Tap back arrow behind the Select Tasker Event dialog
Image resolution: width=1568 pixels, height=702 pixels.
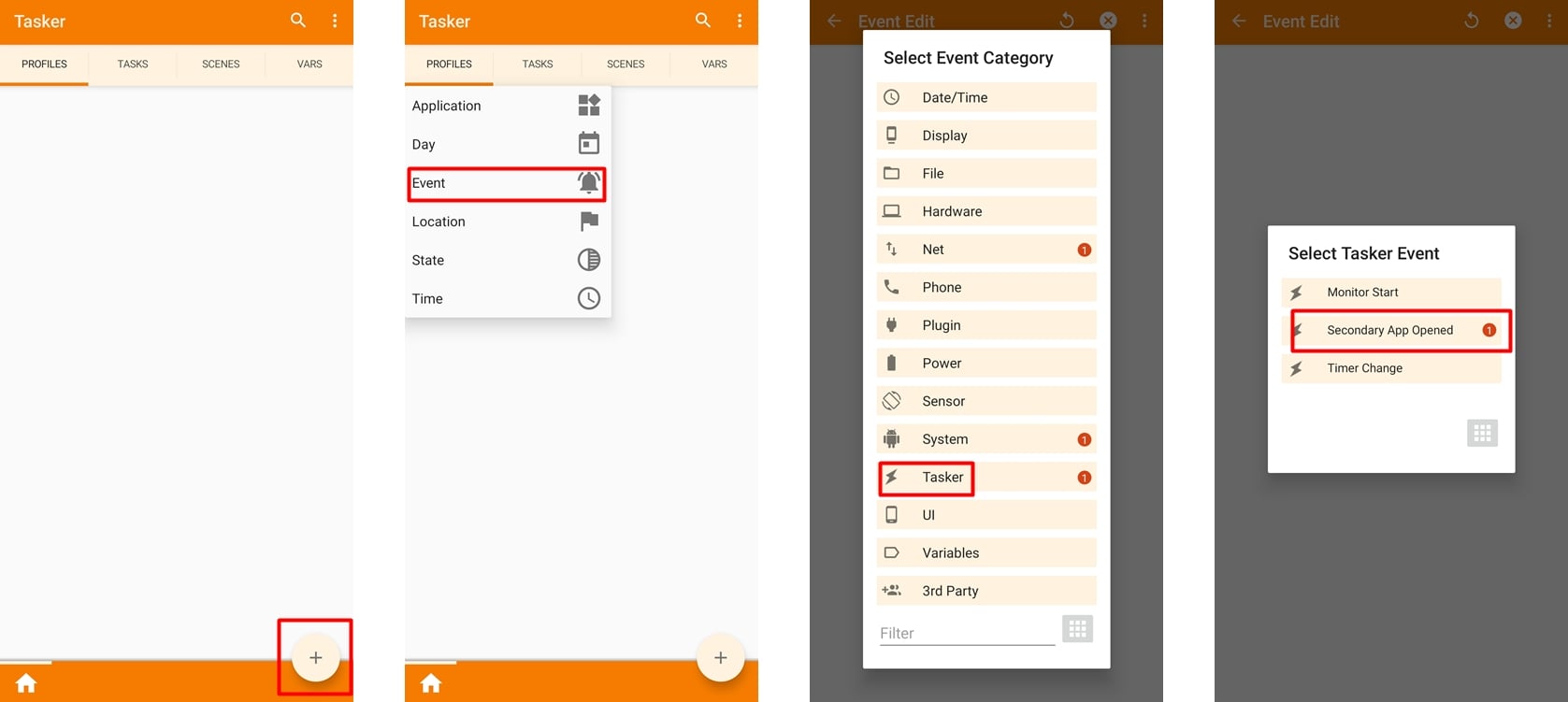click(1239, 21)
